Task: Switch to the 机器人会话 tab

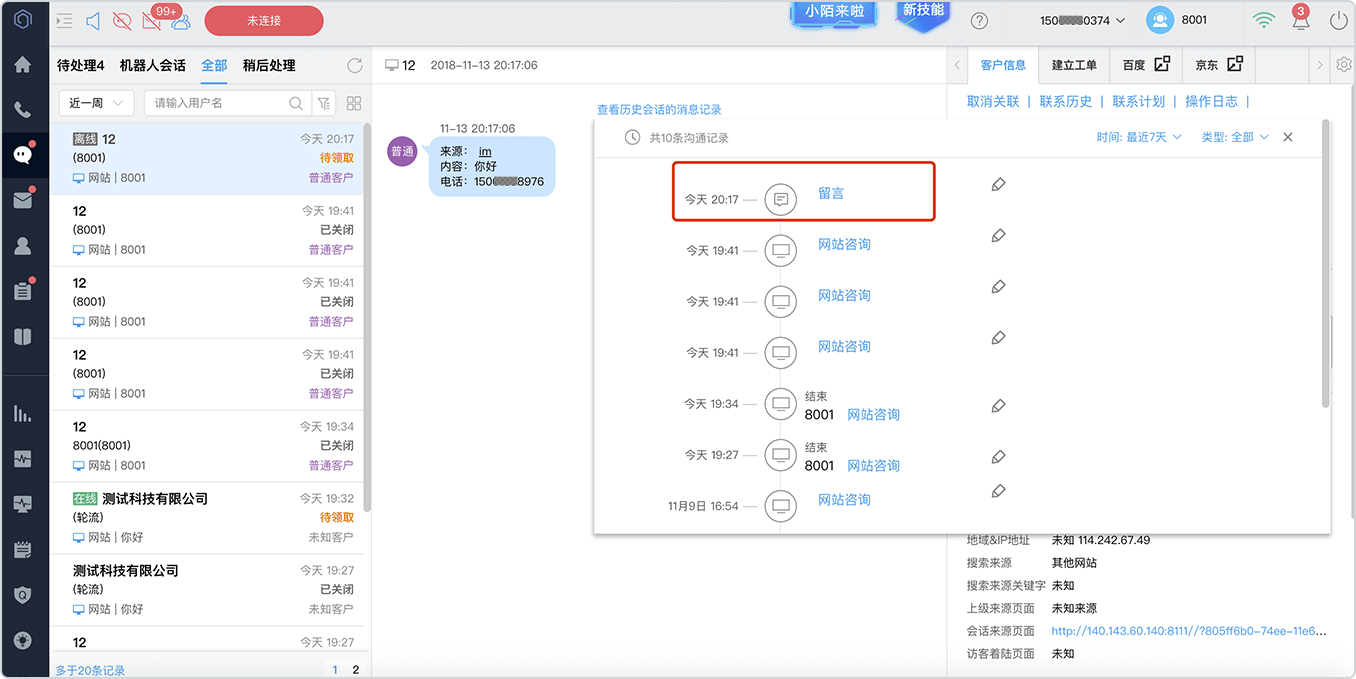Action: point(152,65)
